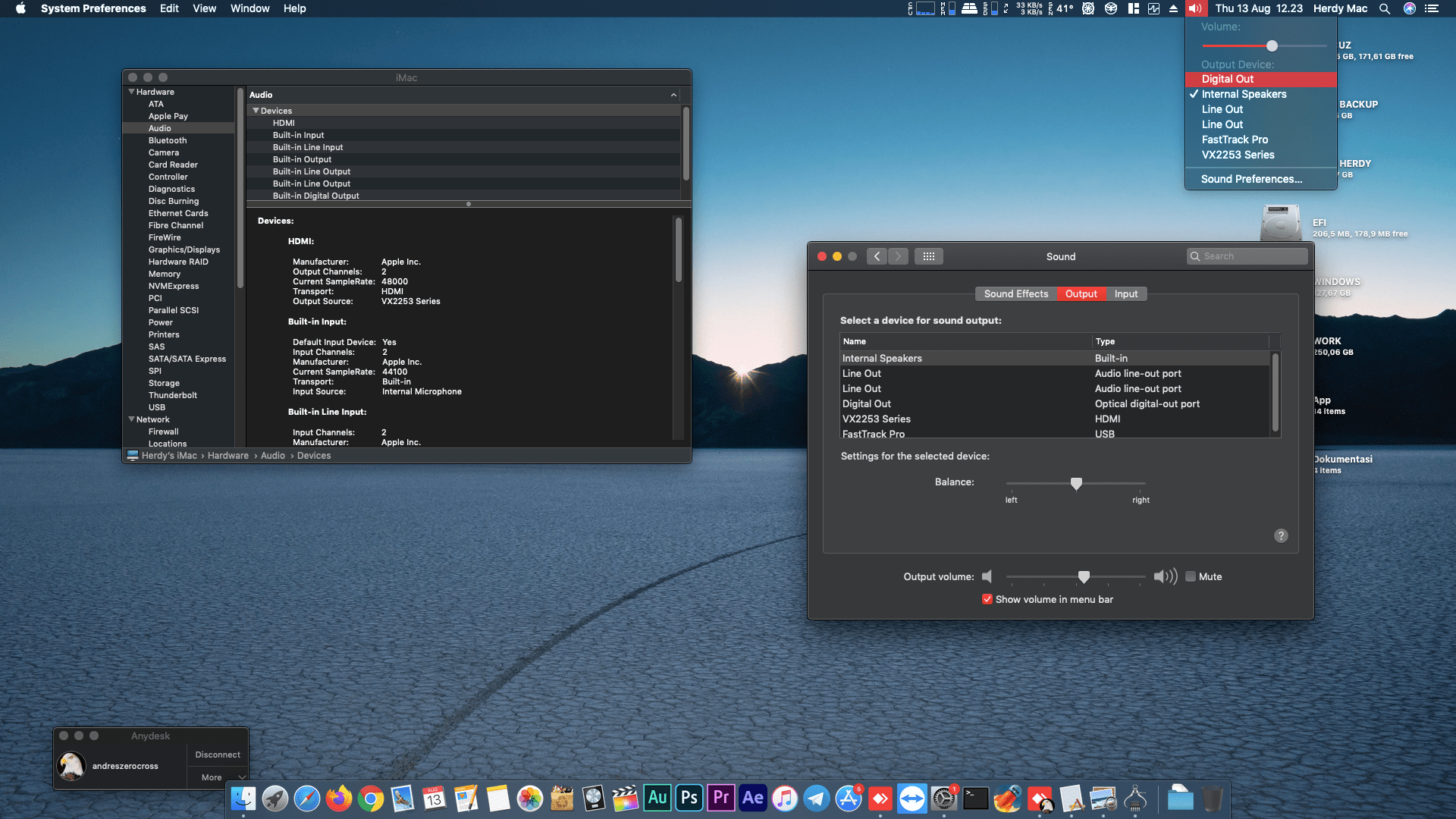Click the output device list scrollbar

coord(1275,392)
